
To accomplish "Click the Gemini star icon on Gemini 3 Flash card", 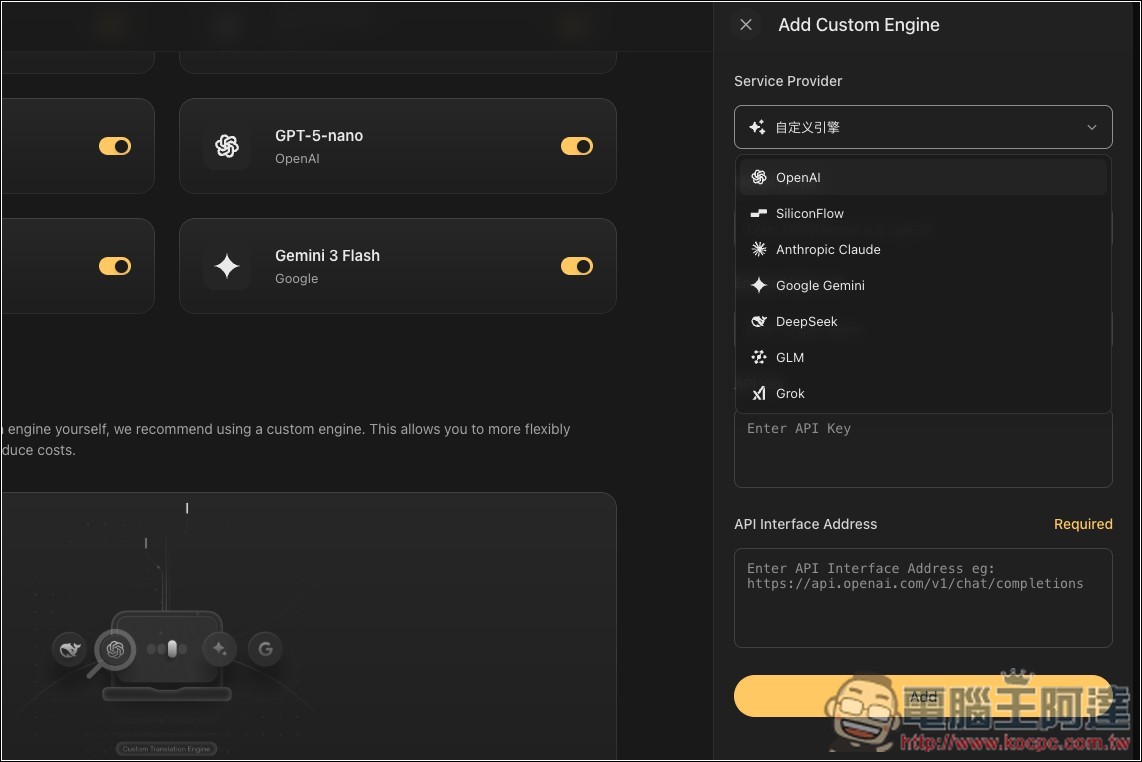I will 227,267.
